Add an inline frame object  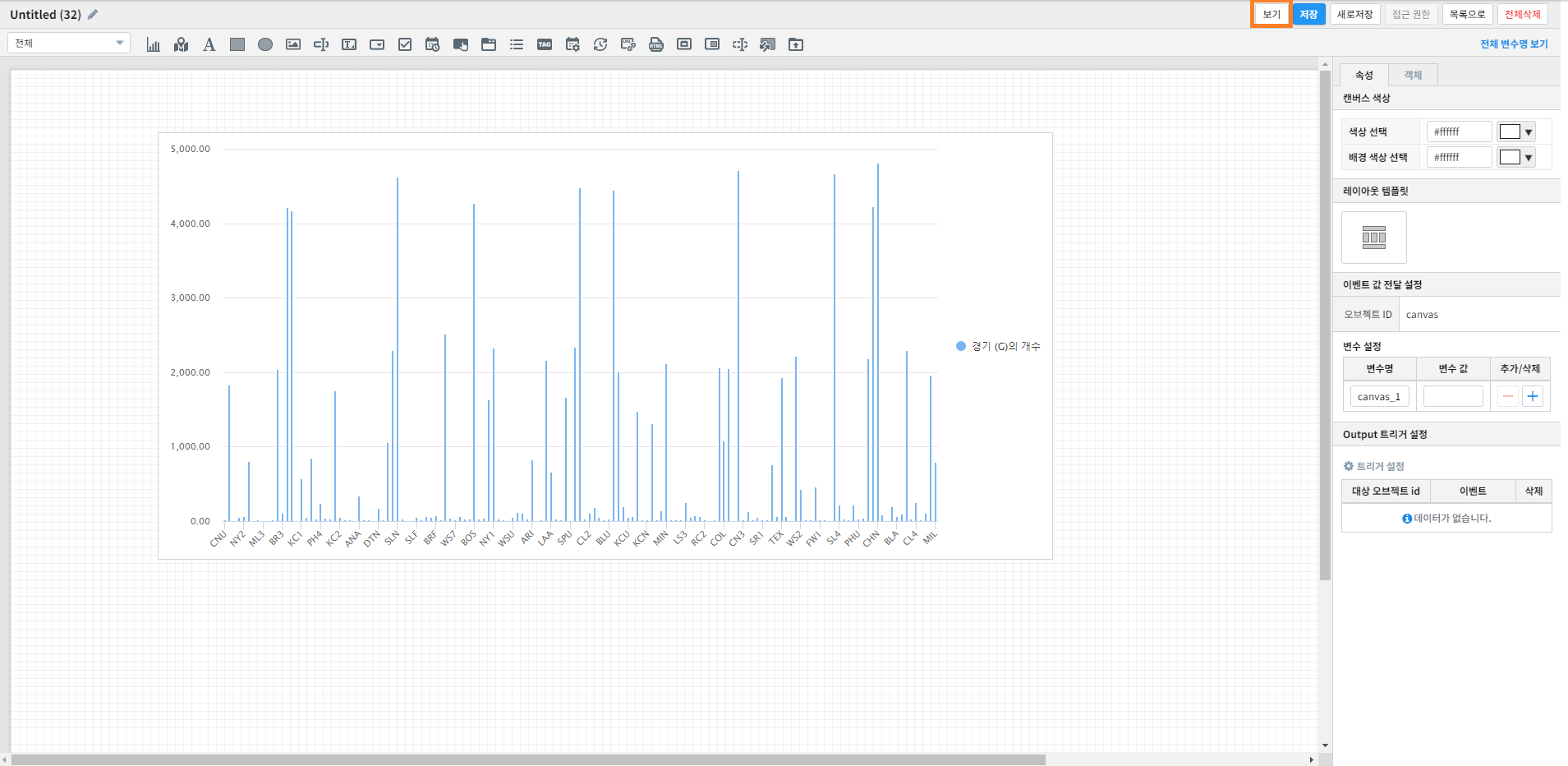684,44
